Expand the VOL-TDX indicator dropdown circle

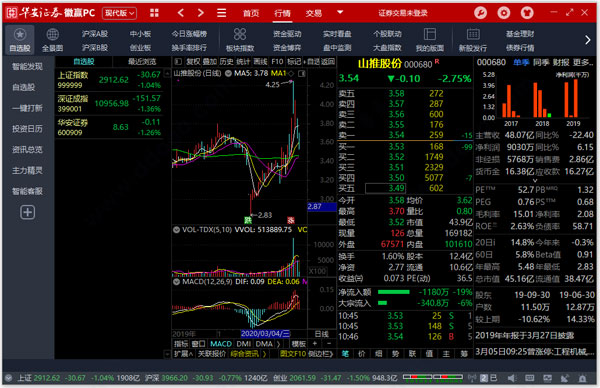click(x=176, y=230)
